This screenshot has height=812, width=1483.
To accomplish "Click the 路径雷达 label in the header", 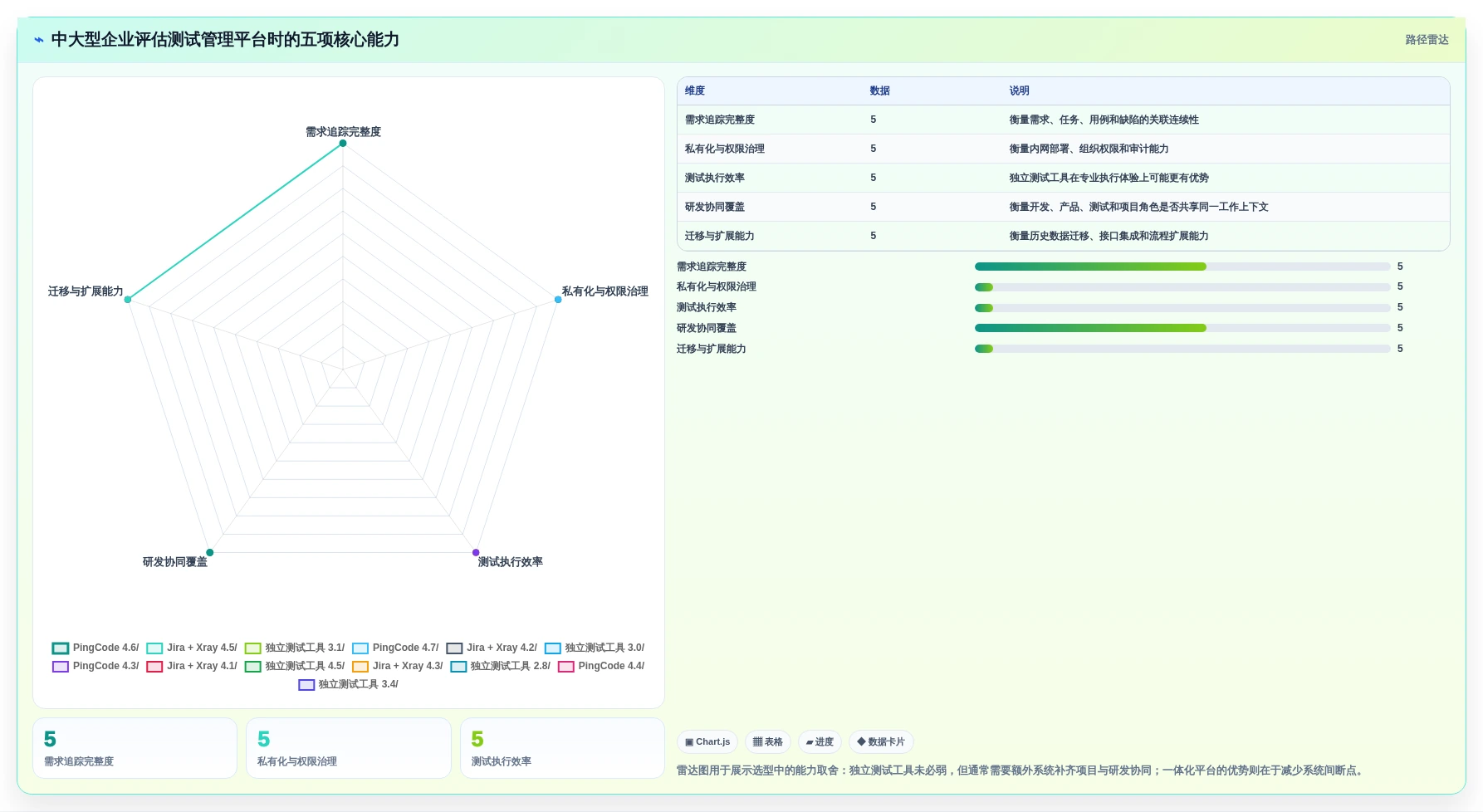I will pos(1427,40).
